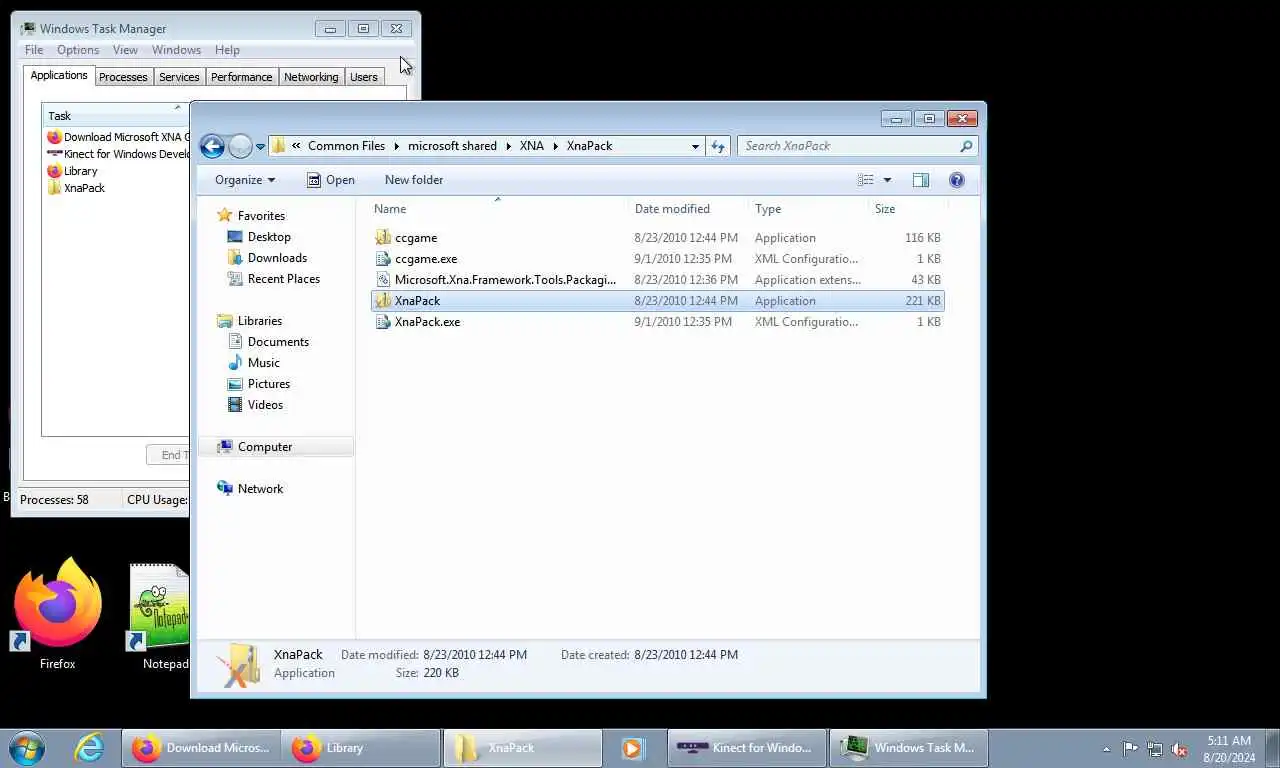Open the Pictures library
The image size is (1280, 768).
269,384
